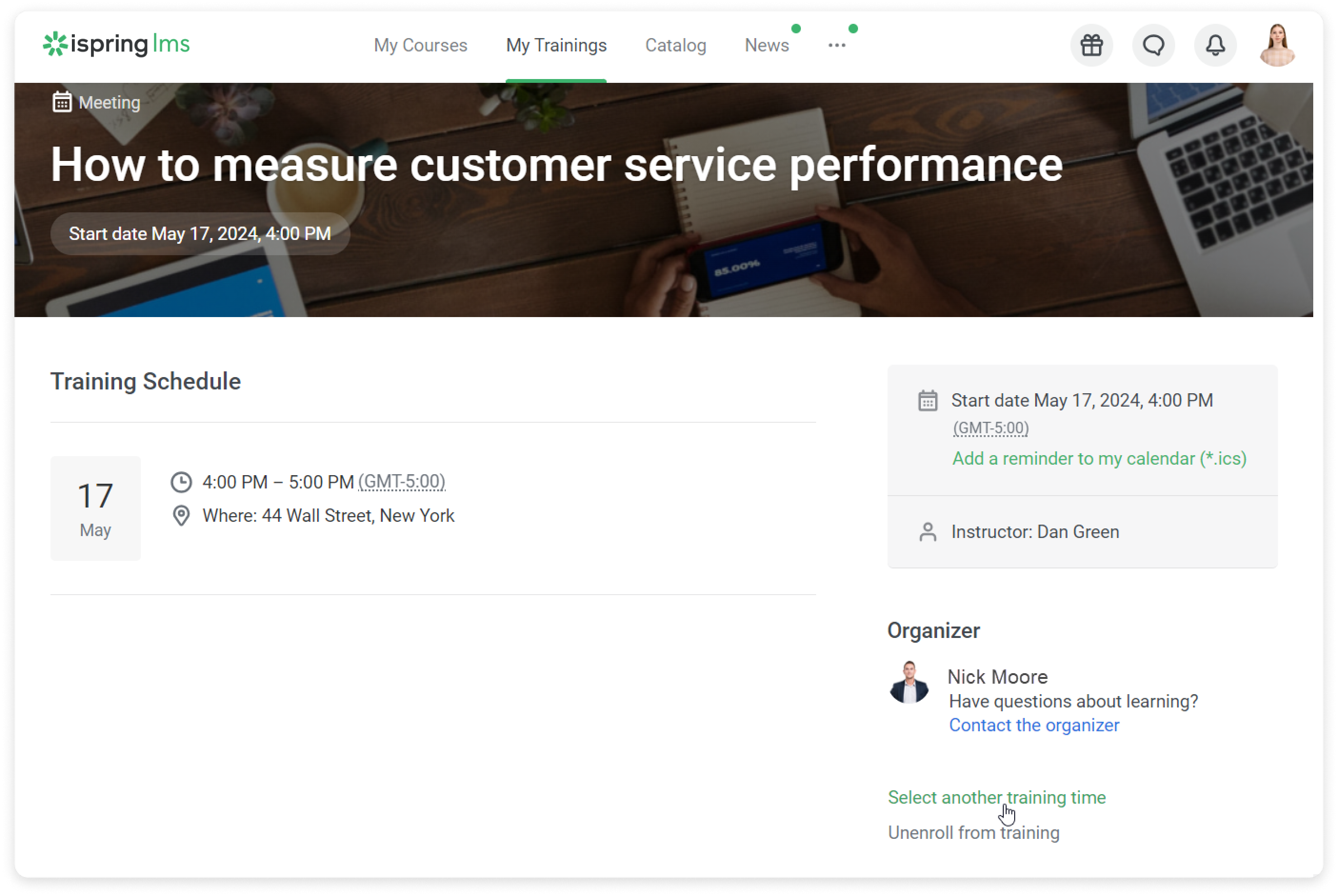Viewport: 1338px width, 896px height.
Task: Click Nick Moore's organizer photo
Action: click(909, 683)
